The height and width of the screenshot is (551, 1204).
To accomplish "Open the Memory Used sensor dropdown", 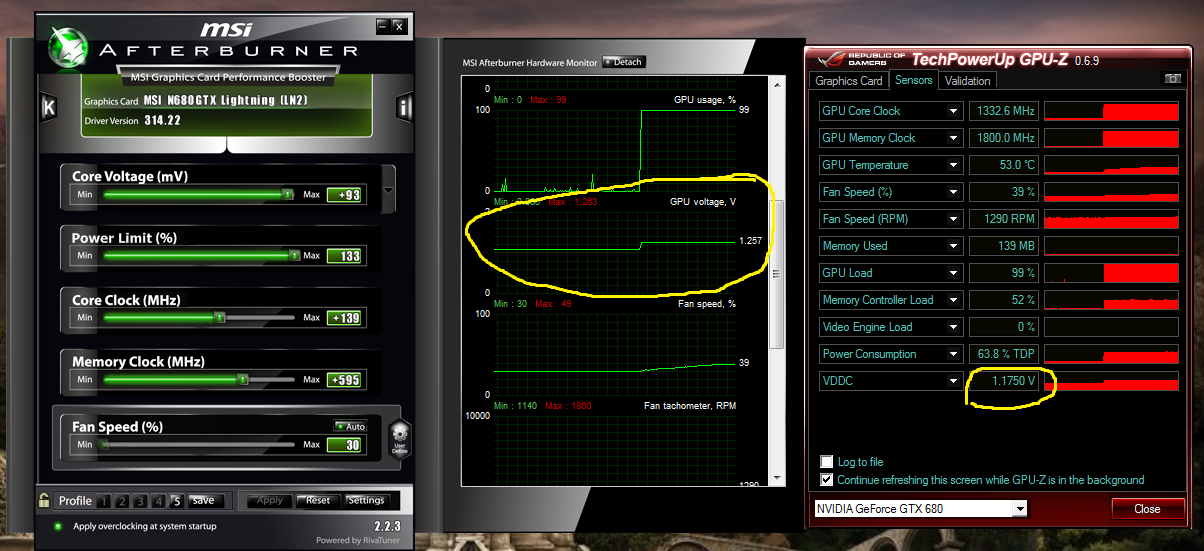I will click(954, 246).
